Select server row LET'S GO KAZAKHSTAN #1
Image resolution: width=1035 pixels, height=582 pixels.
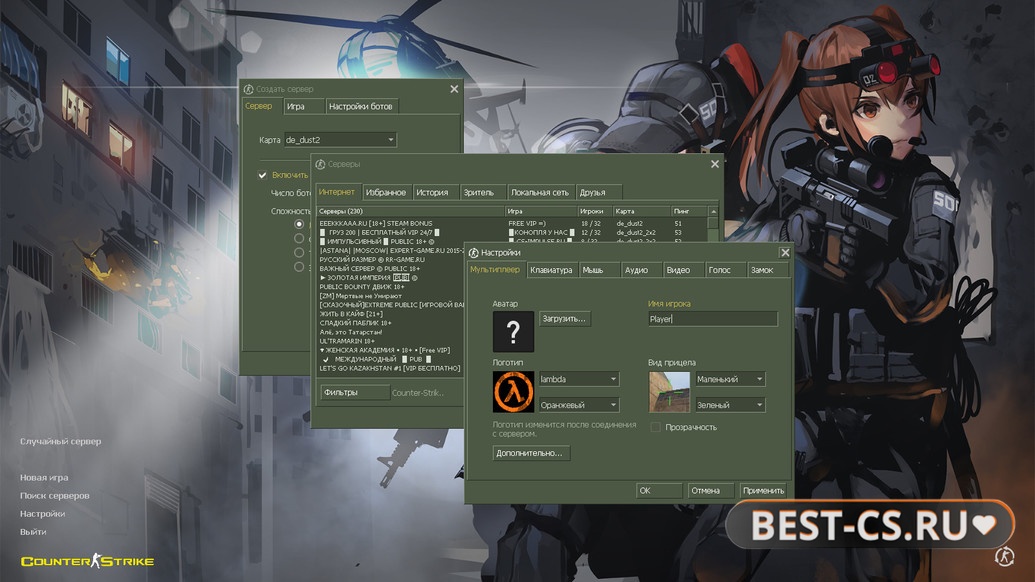[x=391, y=368]
